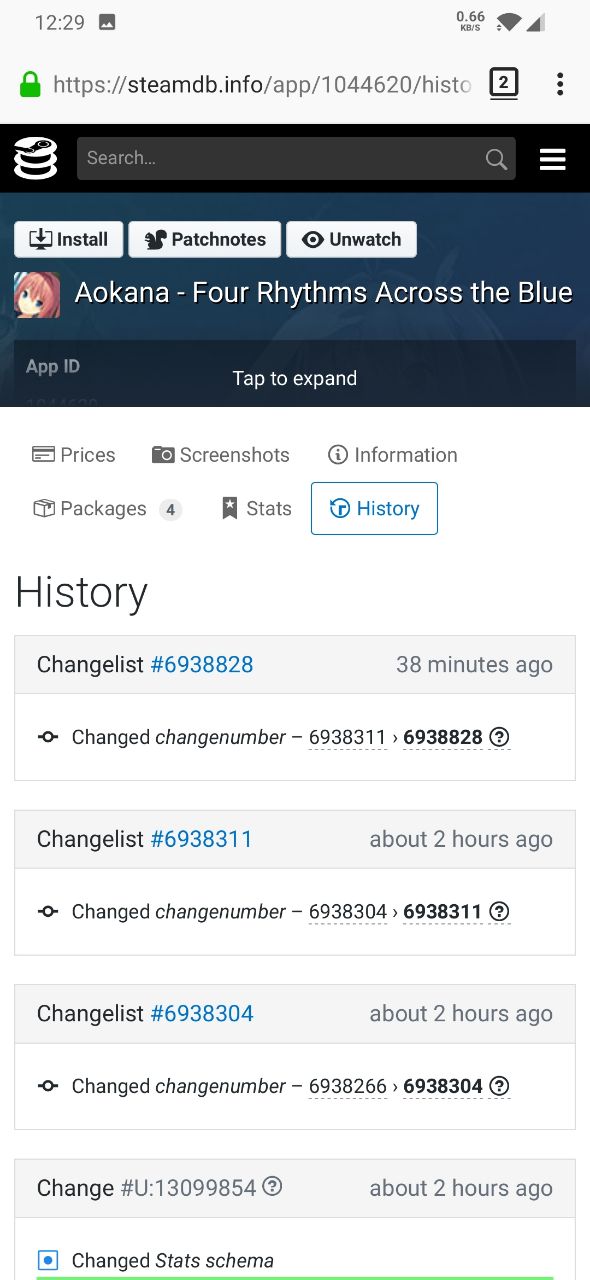This screenshot has width=590, height=1280.
Task: Focus the Search input field
Action: tap(281, 158)
